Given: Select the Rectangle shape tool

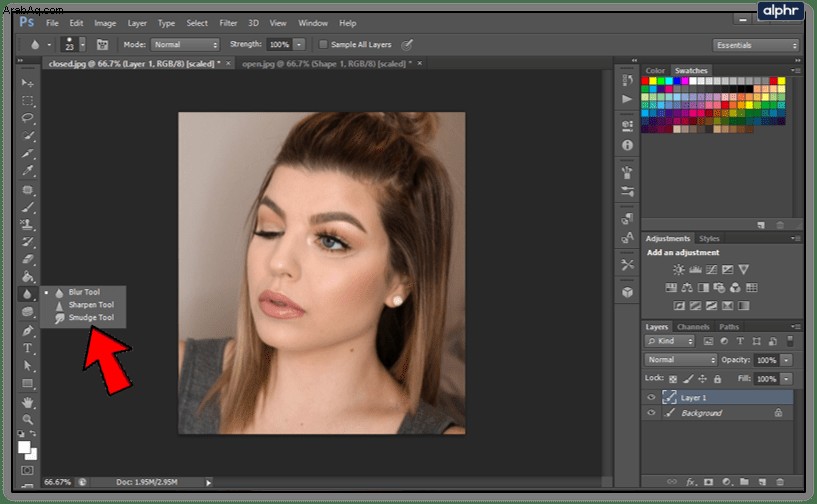Looking at the screenshot, I should [28, 384].
